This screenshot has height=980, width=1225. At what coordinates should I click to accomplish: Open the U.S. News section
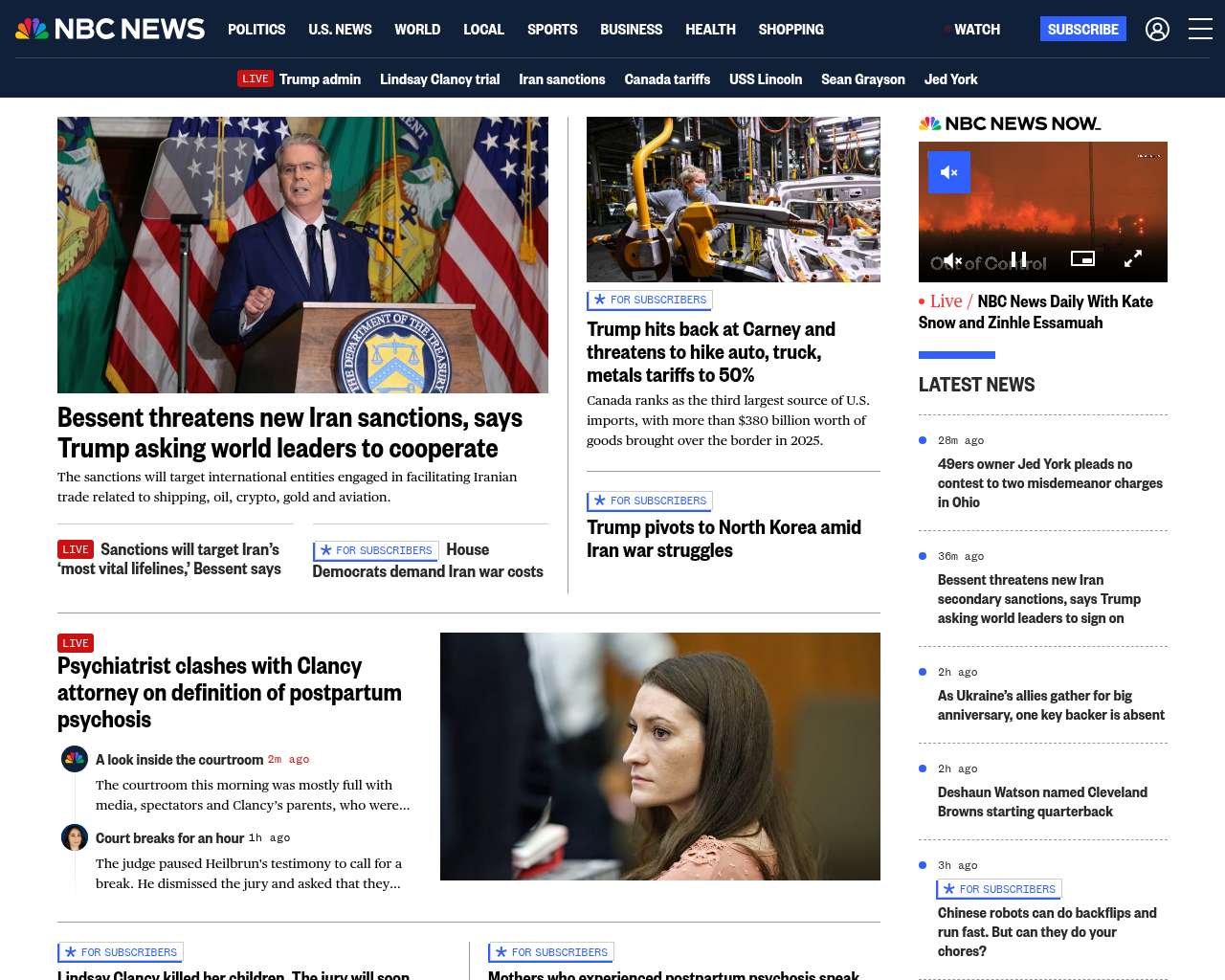tap(340, 30)
